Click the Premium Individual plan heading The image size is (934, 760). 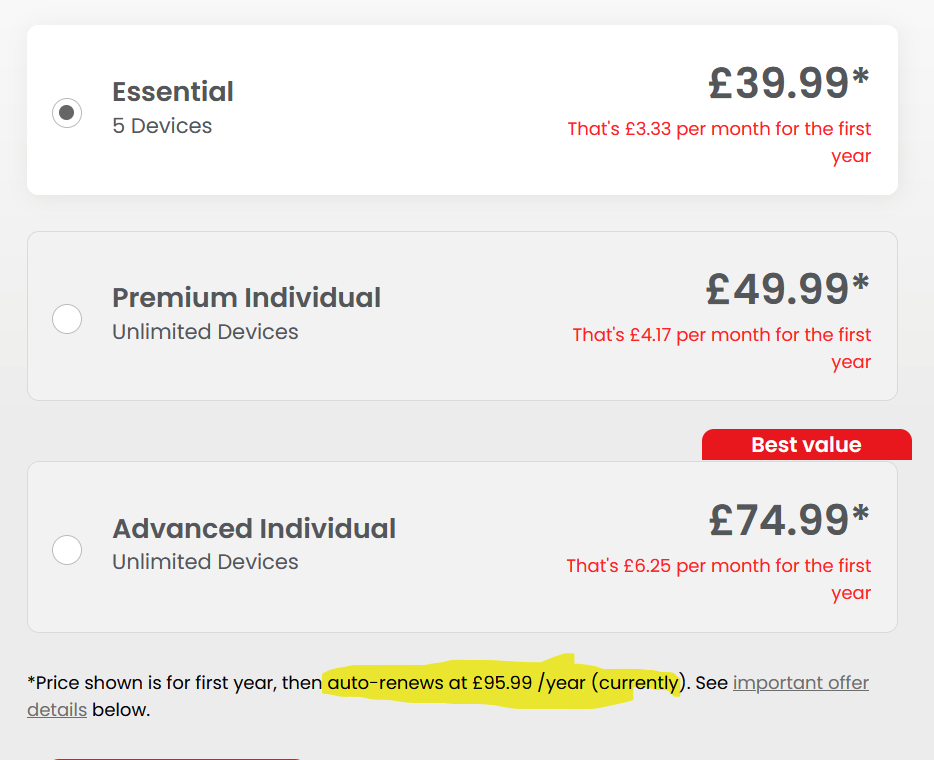pos(247,297)
